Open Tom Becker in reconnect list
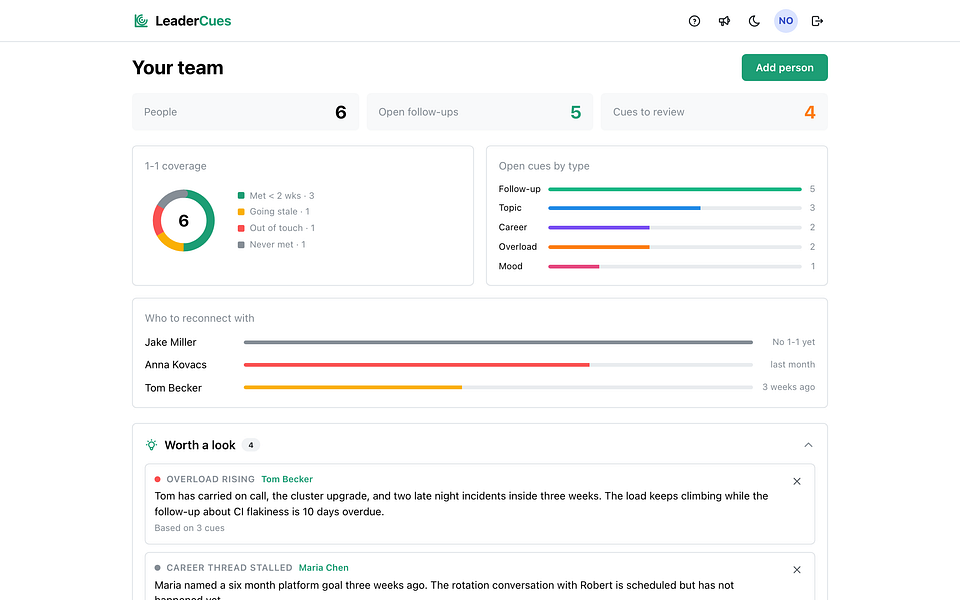Viewport: 960px width, 600px height. tap(173, 388)
